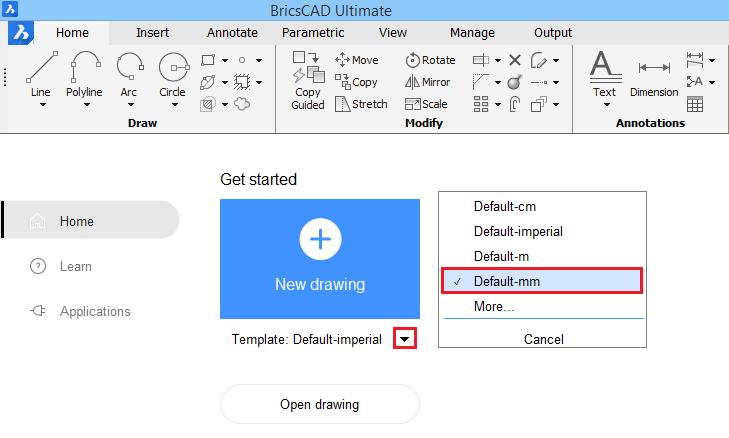
Task: Click the Ellipse tool icon in Draw panel
Action: click(207, 82)
